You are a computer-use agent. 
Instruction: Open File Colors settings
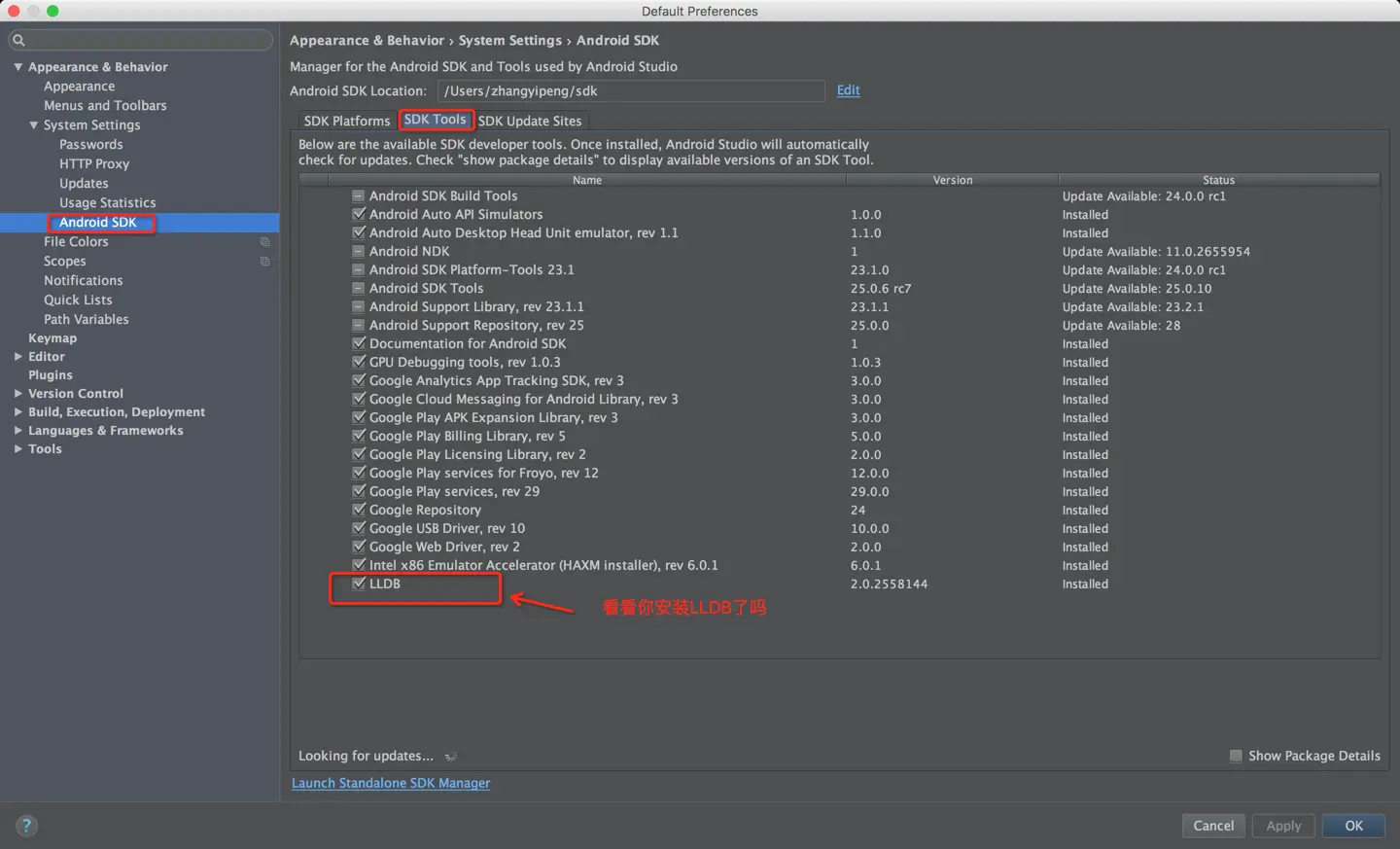tap(76, 242)
